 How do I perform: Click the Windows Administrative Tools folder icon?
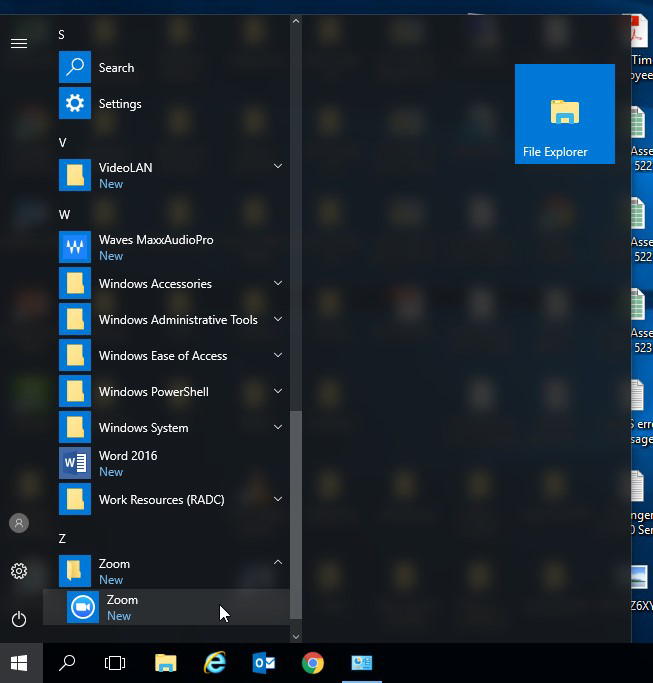75,319
